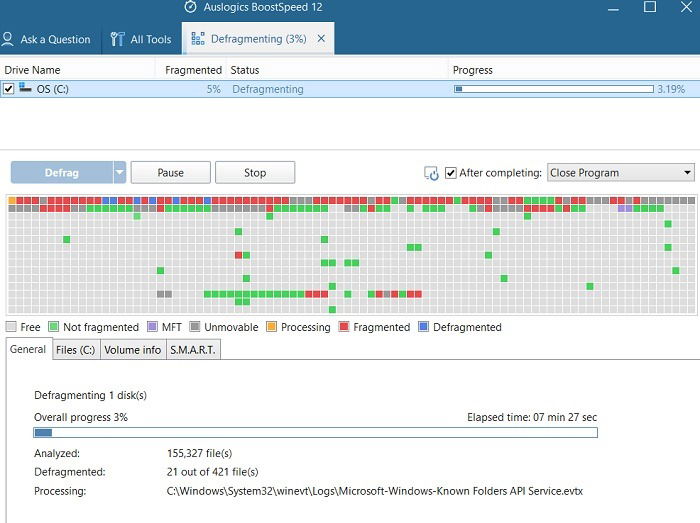Click the Status column header
The image size is (700, 523).
337,70
